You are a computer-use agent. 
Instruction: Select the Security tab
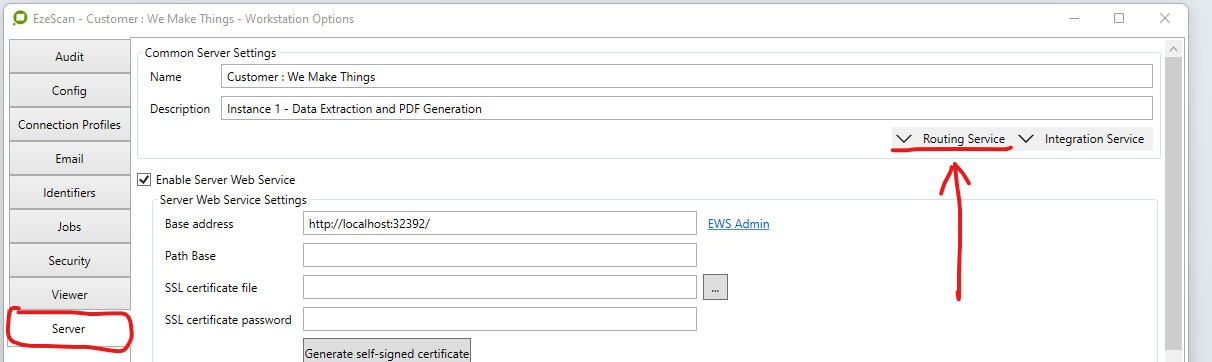(x=69, y=261)
